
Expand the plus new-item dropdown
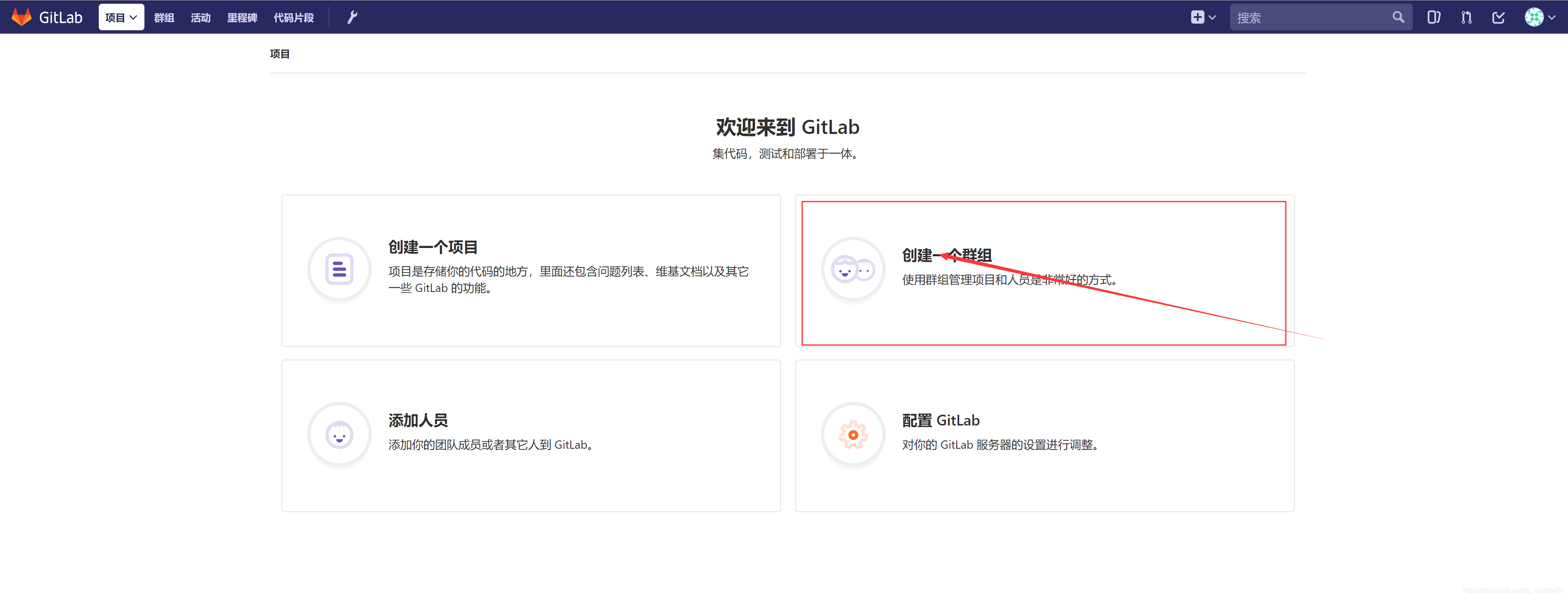click(x=1203, y=17)
